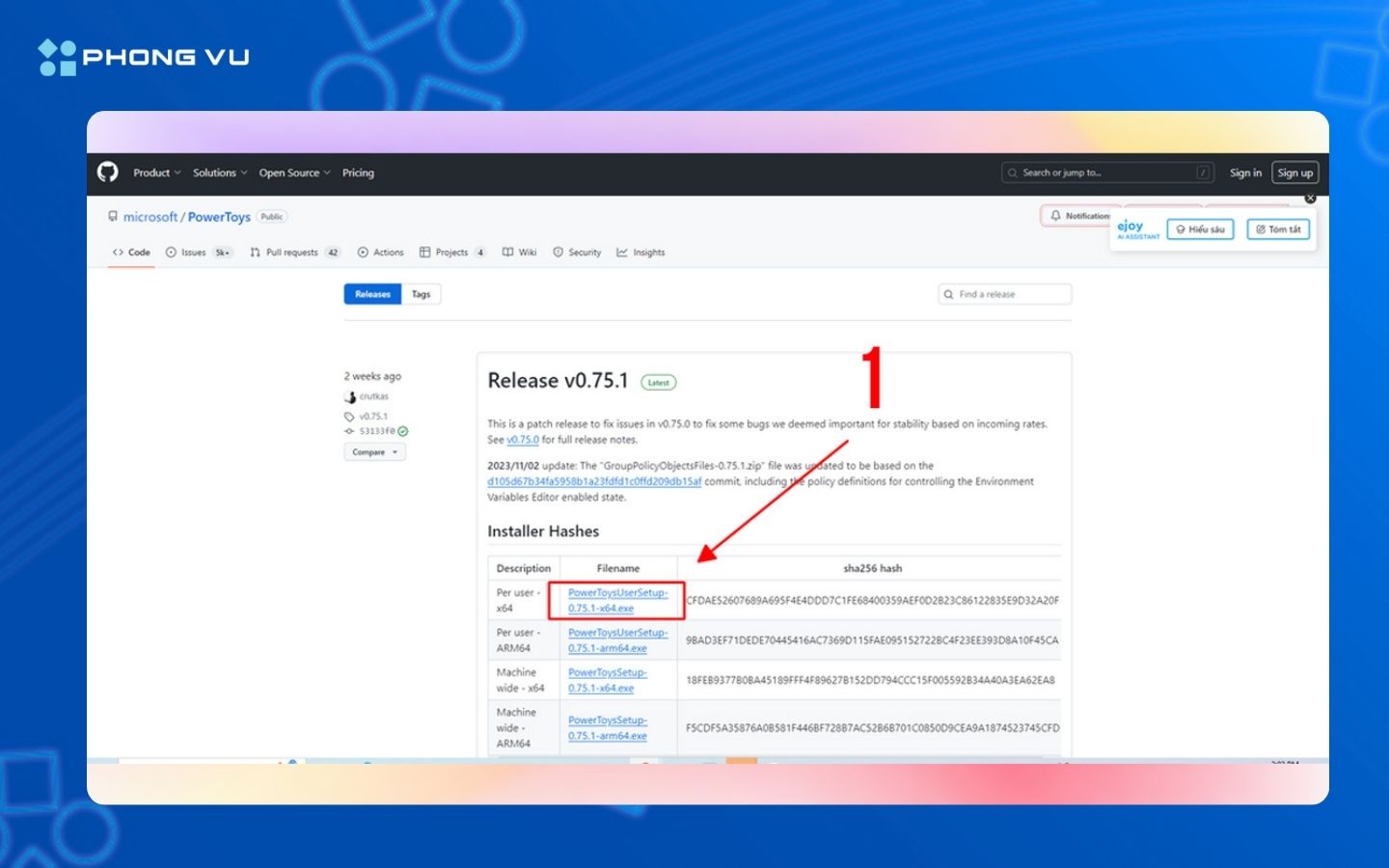Screen dimensions: 1389x868
Task: Expand the Product menu
Action: pyautogui.click(x=156, y=173)
